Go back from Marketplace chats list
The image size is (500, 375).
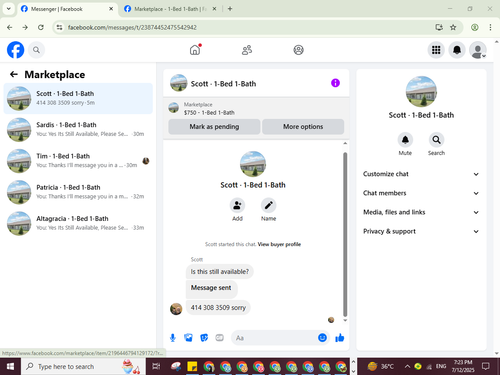[14, 74]
